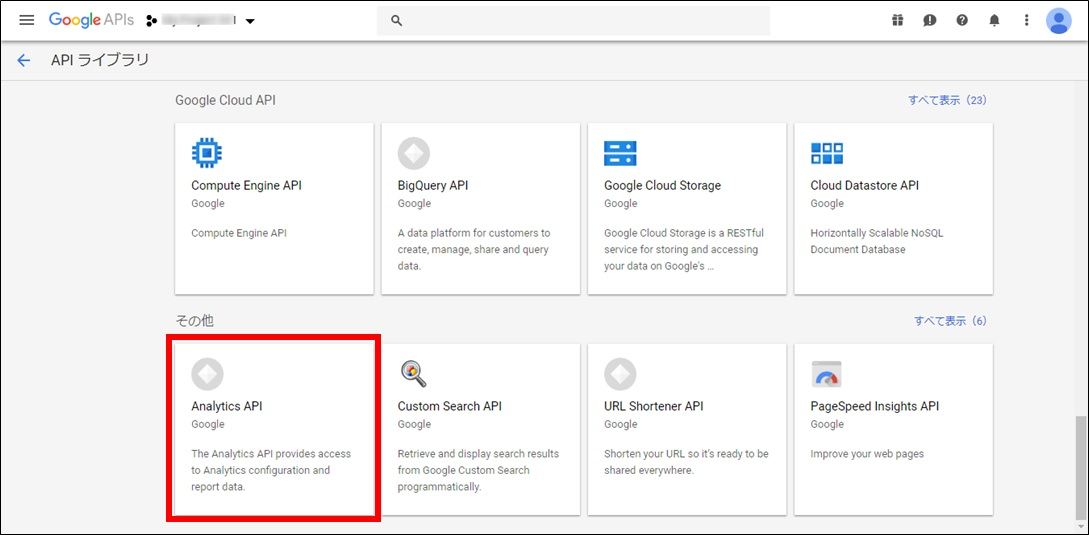This screenshot has height=535, width=1089.
Task: Show all 23 Google Cloud APIs
Action: click(x=947, y=100)
